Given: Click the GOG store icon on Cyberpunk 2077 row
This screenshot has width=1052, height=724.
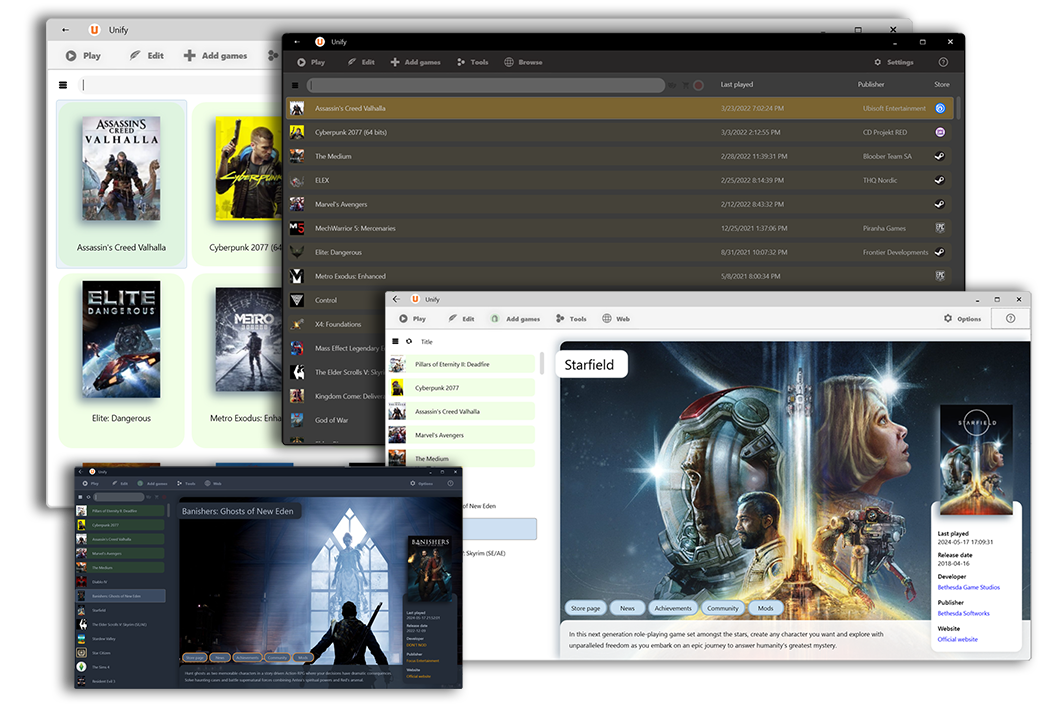Looking at the screenshot, I should [940, 132].
